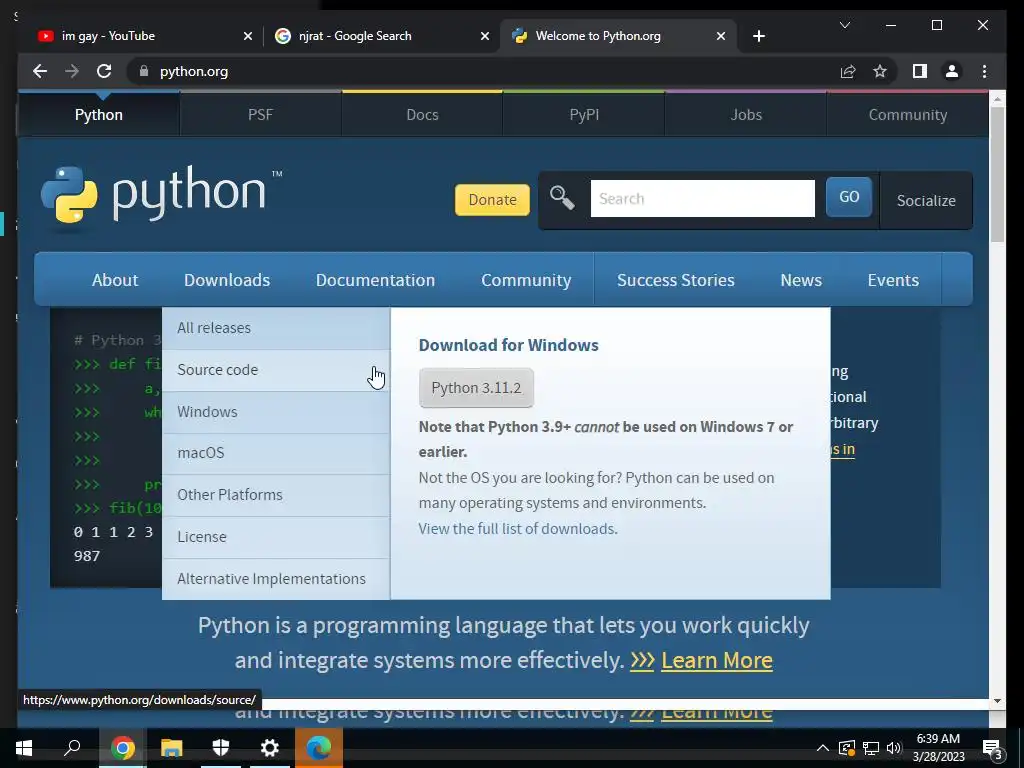The height and width of the screenshot is (768, 1024).
Task: Open the Chrome profile avatar
Action: coord(952,71)
